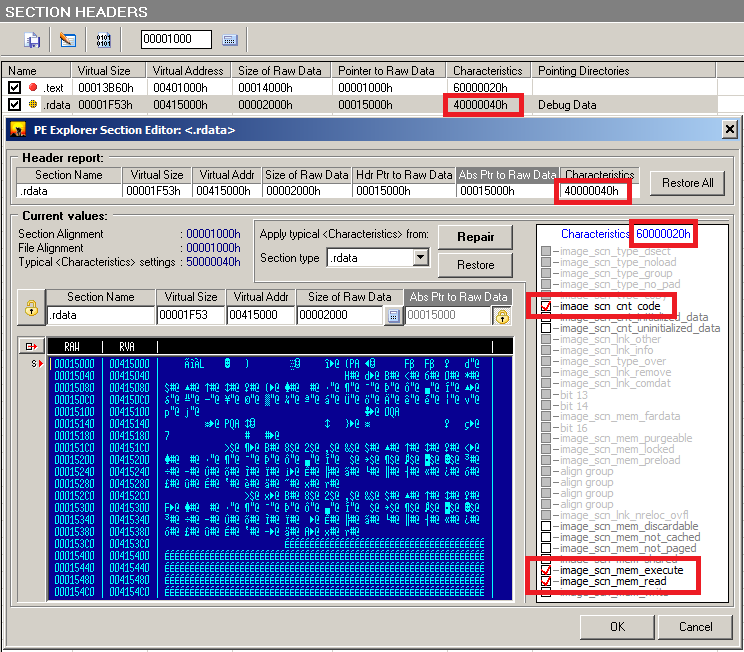Click hex dump row at RAW 00015100
Viewport: 744px width, 652px height.
tap(271, 412)
